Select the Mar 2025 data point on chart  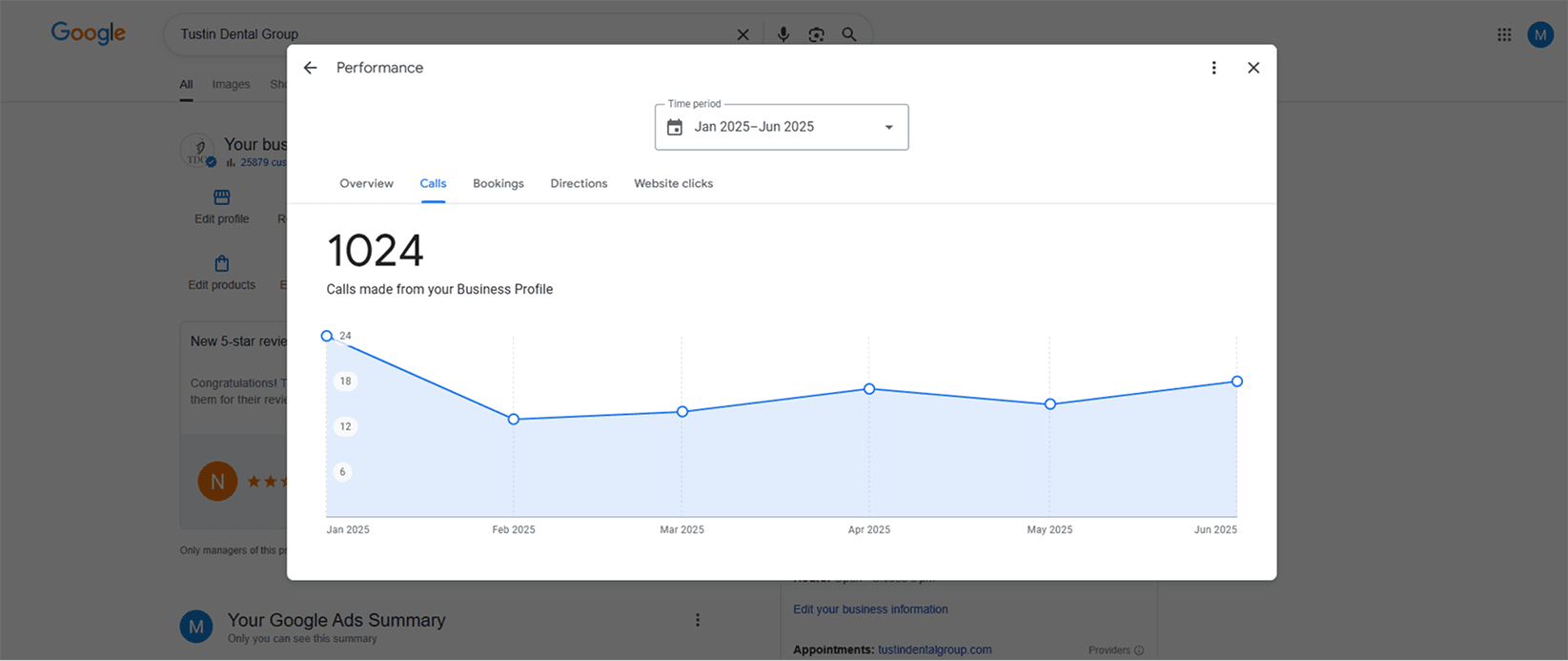pos(682,411)
